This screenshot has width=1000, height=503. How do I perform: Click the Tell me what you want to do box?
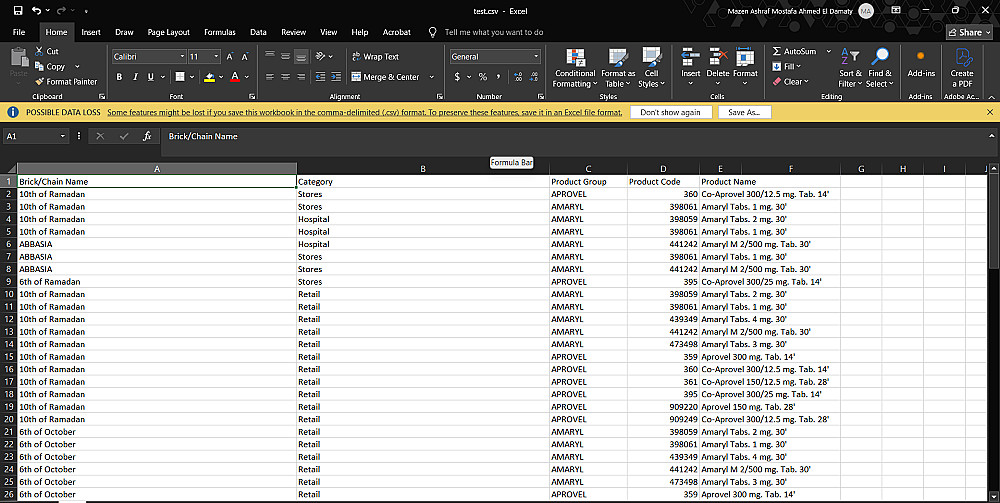click(x=494, y=32)
